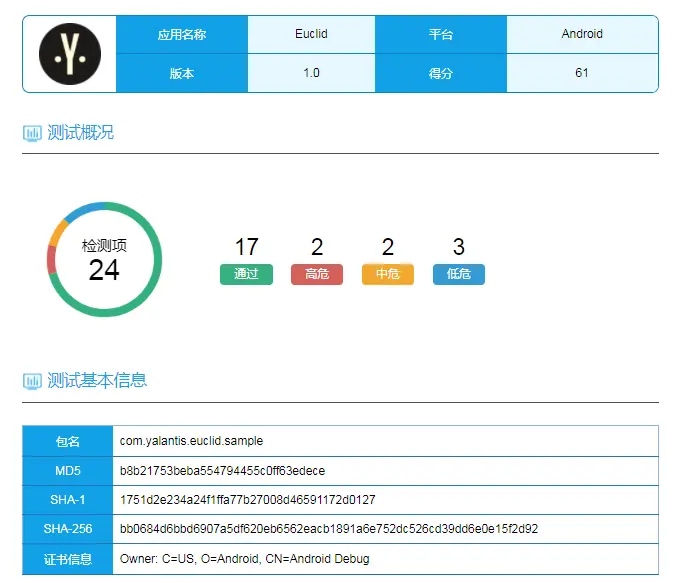This screenshot has width=692, height=583.
Task: Click the Android platform value
Action: coord(582,34)
